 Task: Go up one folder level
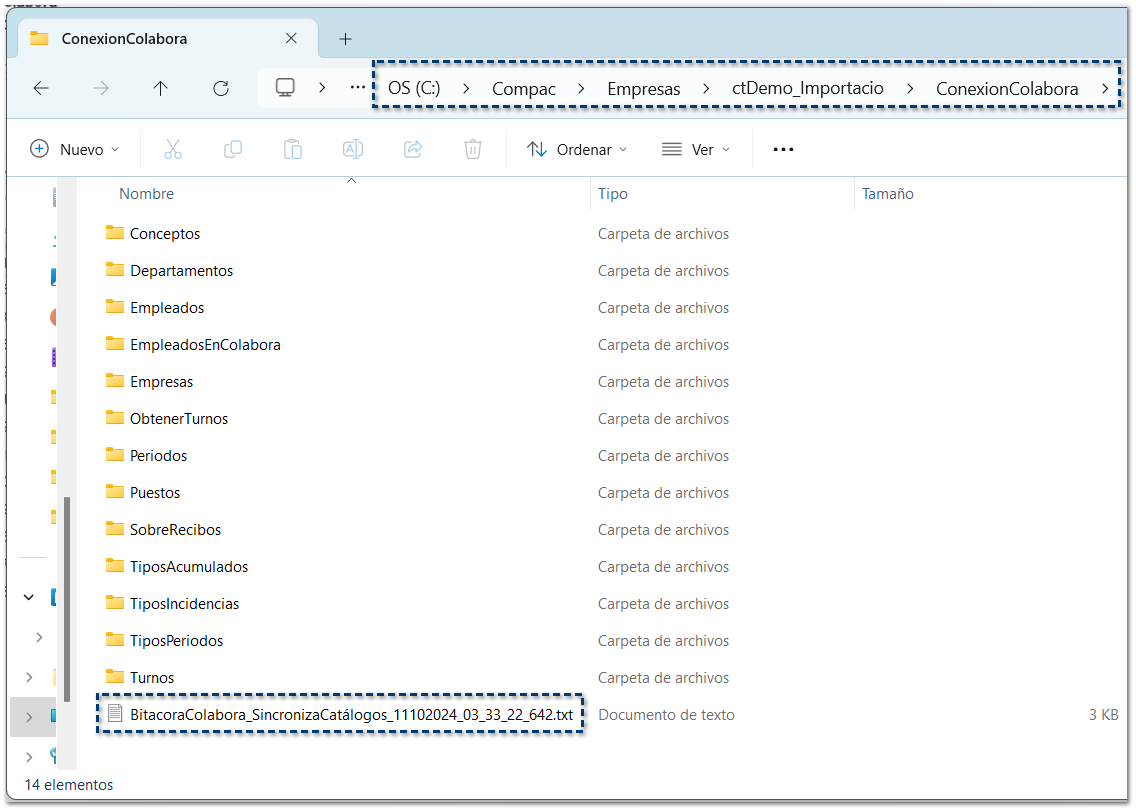(x=160, y=88)
